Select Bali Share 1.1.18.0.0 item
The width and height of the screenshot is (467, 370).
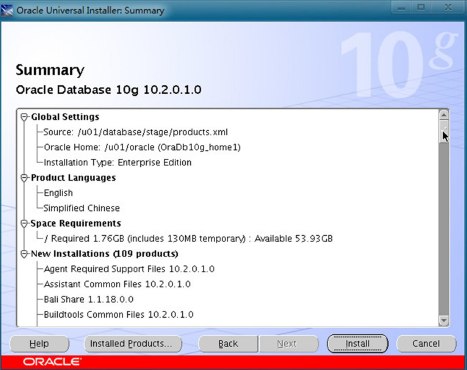point(89,299)
